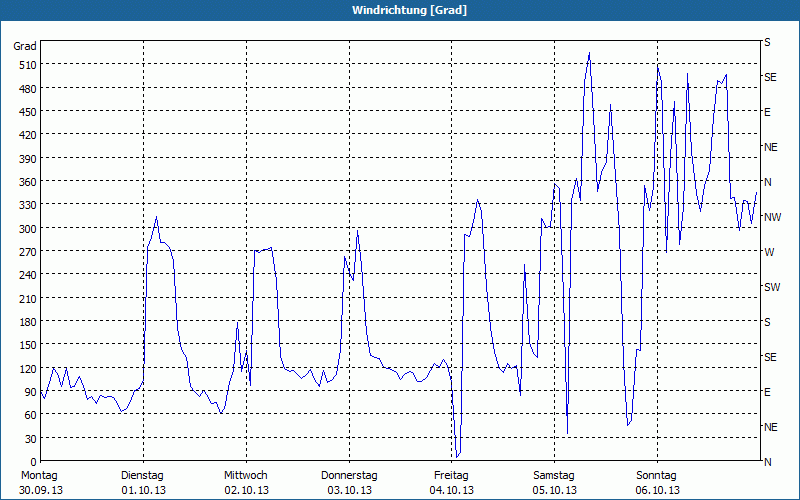The image size is (800, 500).
Task: Select the 90 value on left axis
Action: click(31, 392)
